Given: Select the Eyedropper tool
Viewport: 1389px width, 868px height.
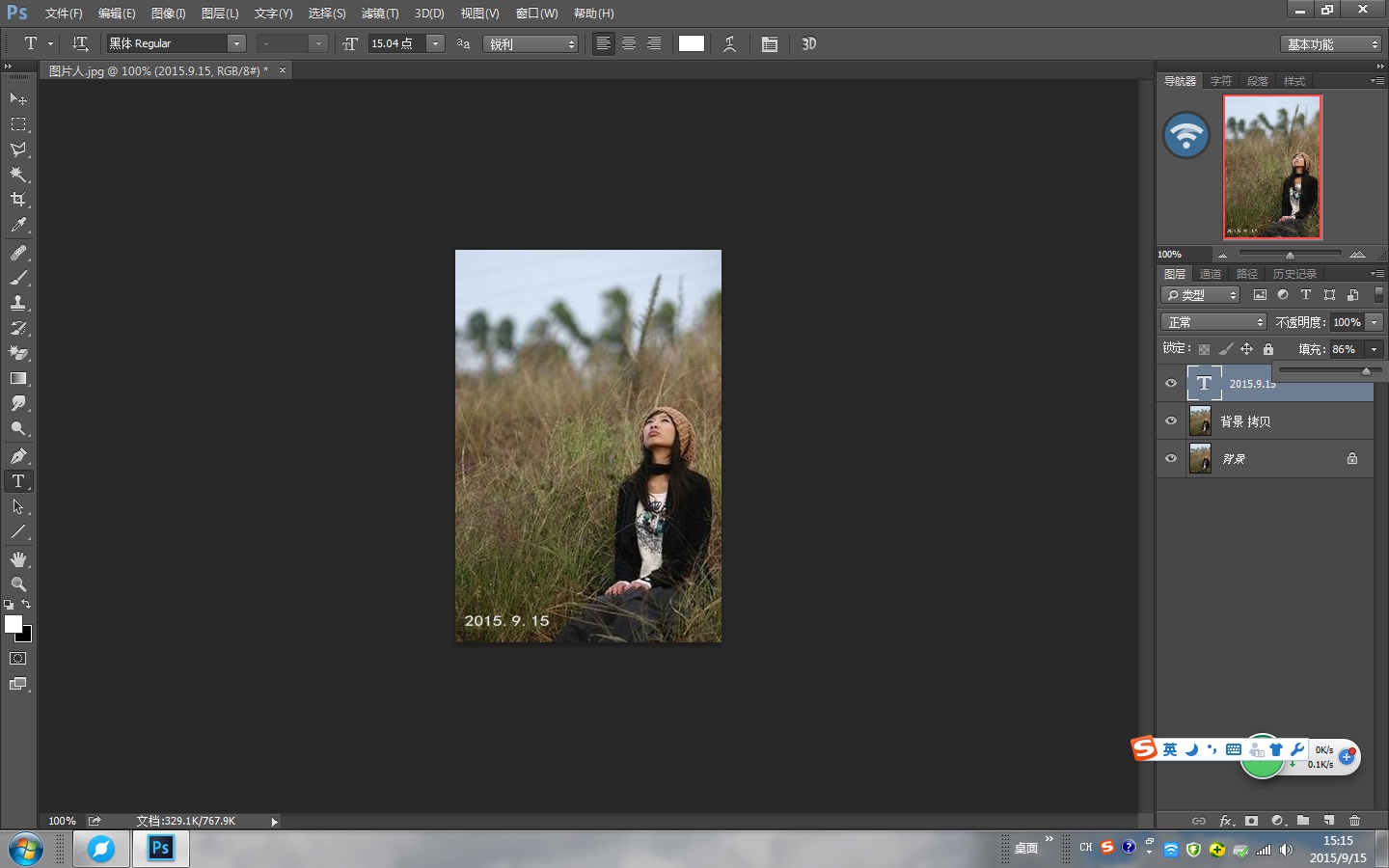Looking at the screenshot, I should click(18, 225).
